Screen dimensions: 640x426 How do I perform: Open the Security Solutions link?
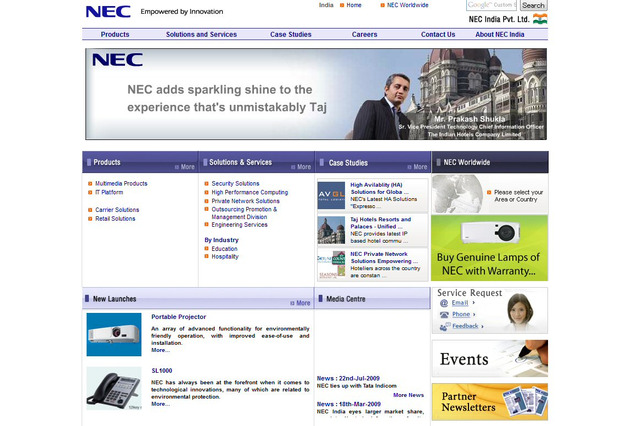click(x=235, y=184)
